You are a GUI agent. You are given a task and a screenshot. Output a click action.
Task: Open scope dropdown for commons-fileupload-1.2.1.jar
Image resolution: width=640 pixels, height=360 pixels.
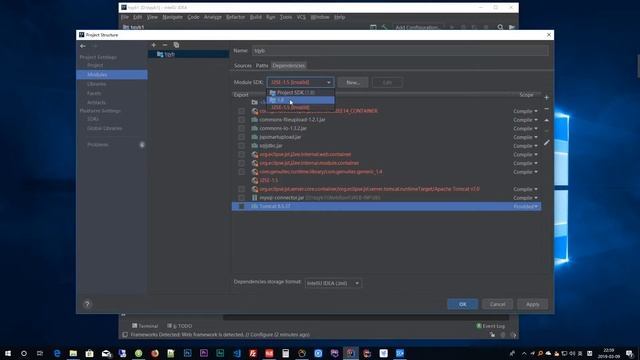(x=525, y=120)
